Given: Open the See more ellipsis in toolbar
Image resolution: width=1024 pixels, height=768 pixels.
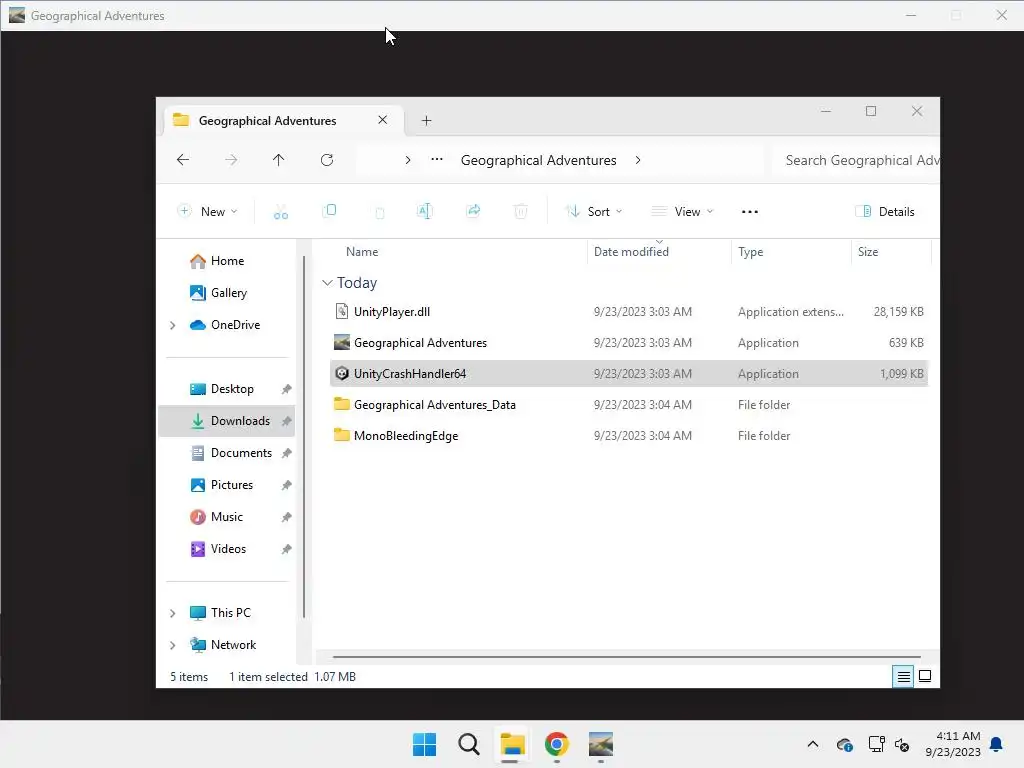Looking at the screenshot, I should (750, 212).
